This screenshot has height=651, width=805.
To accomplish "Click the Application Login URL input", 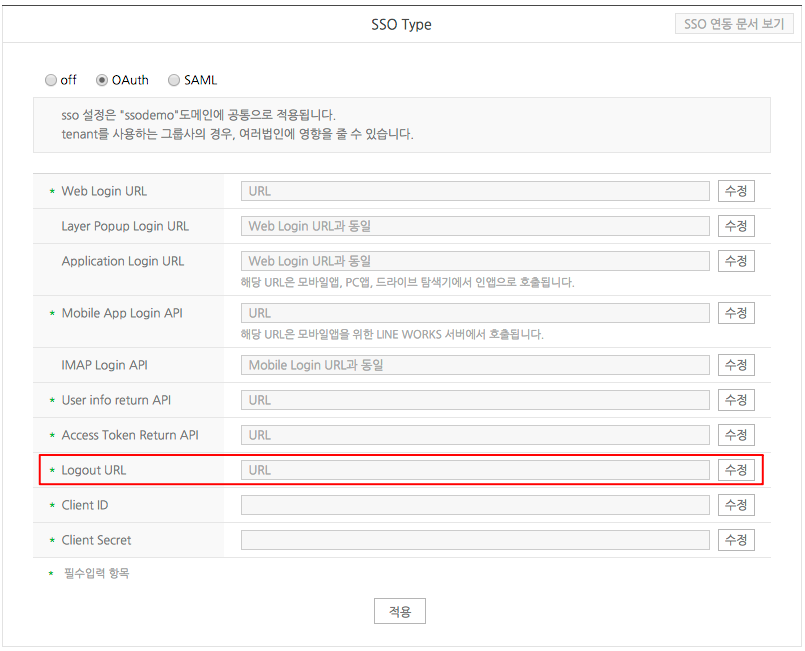I will coord(475,261).
